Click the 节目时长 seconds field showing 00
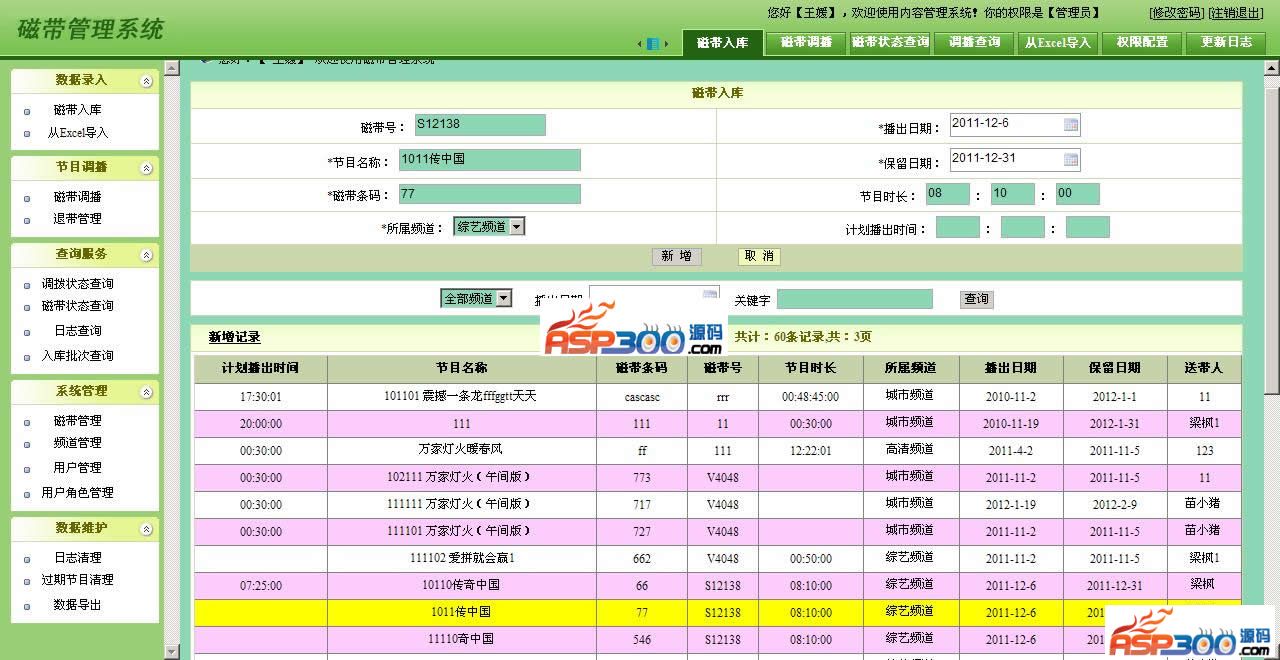This screenshot has width=1280, height=660. click(x=1078, y=194)
